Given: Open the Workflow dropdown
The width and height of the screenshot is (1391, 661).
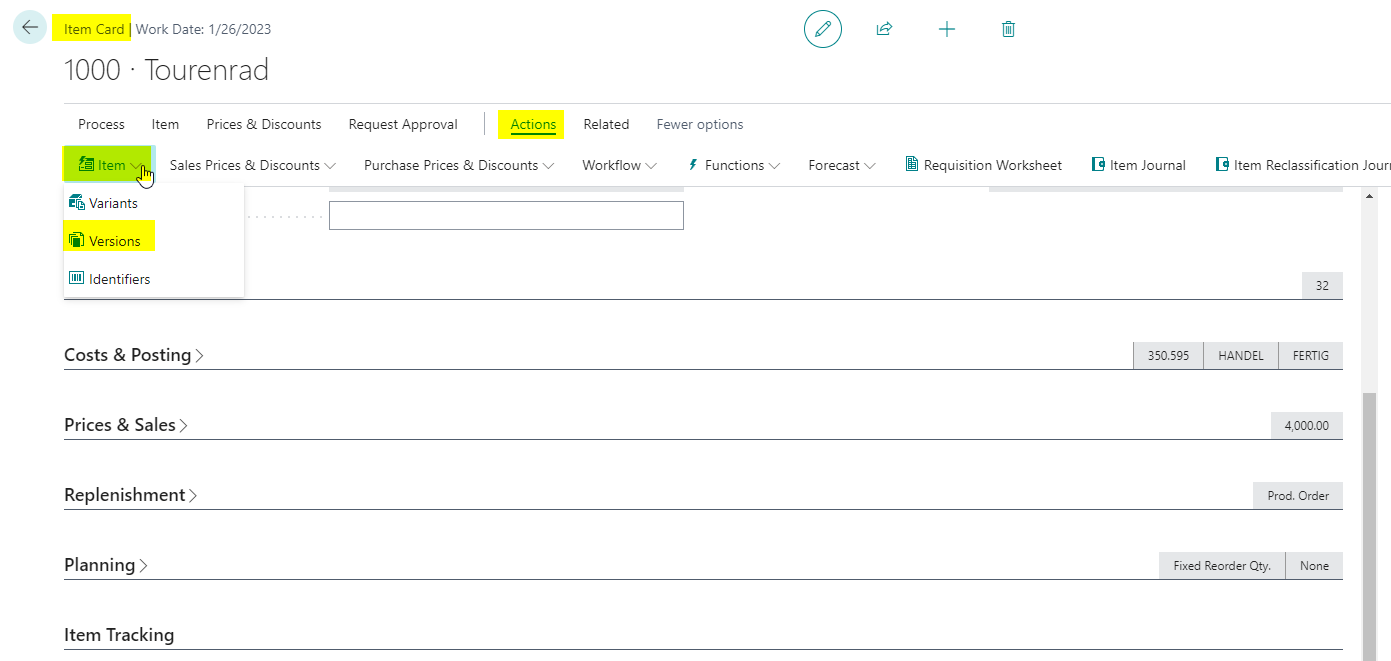Looking at the screenshot, I should (x=620, y=165).
